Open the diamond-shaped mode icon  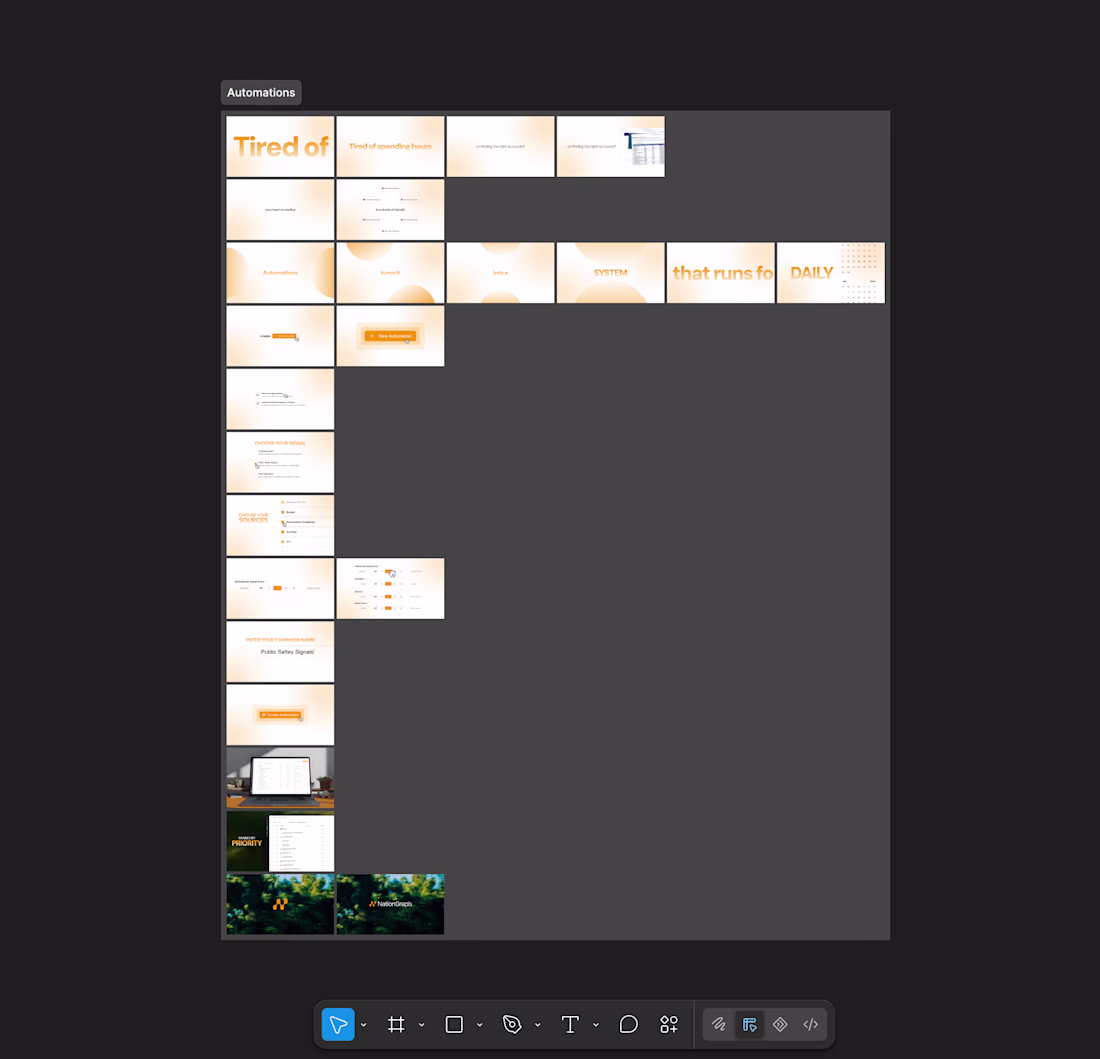click(780, 1025)
